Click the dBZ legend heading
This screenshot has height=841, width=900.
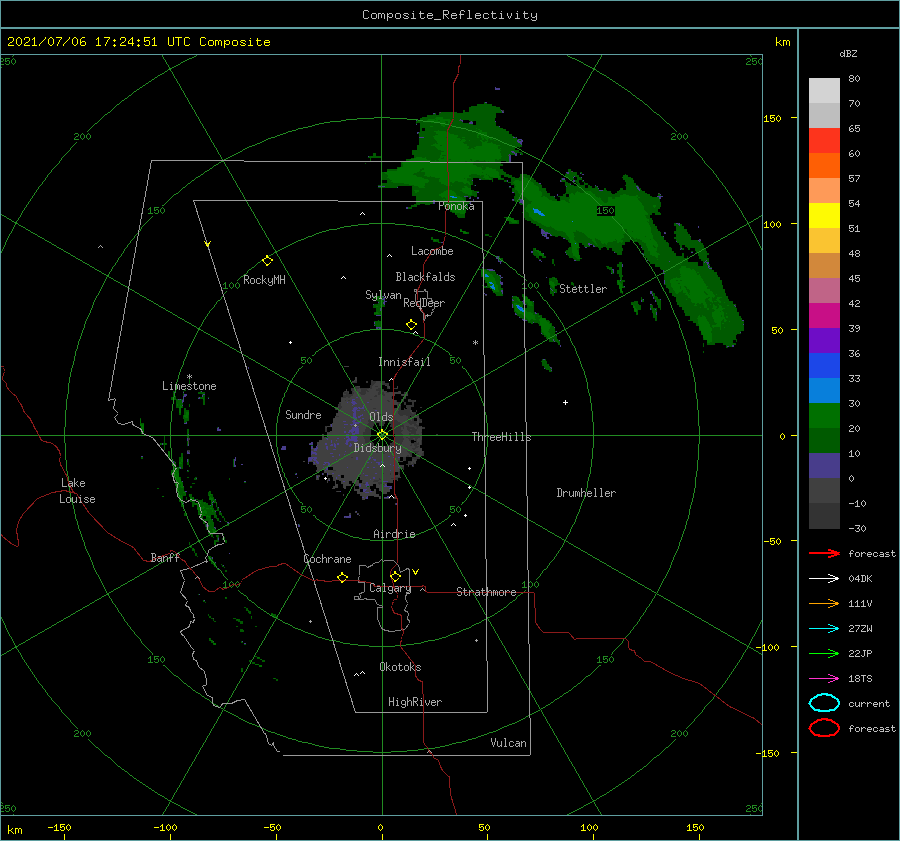pos(848,53)
